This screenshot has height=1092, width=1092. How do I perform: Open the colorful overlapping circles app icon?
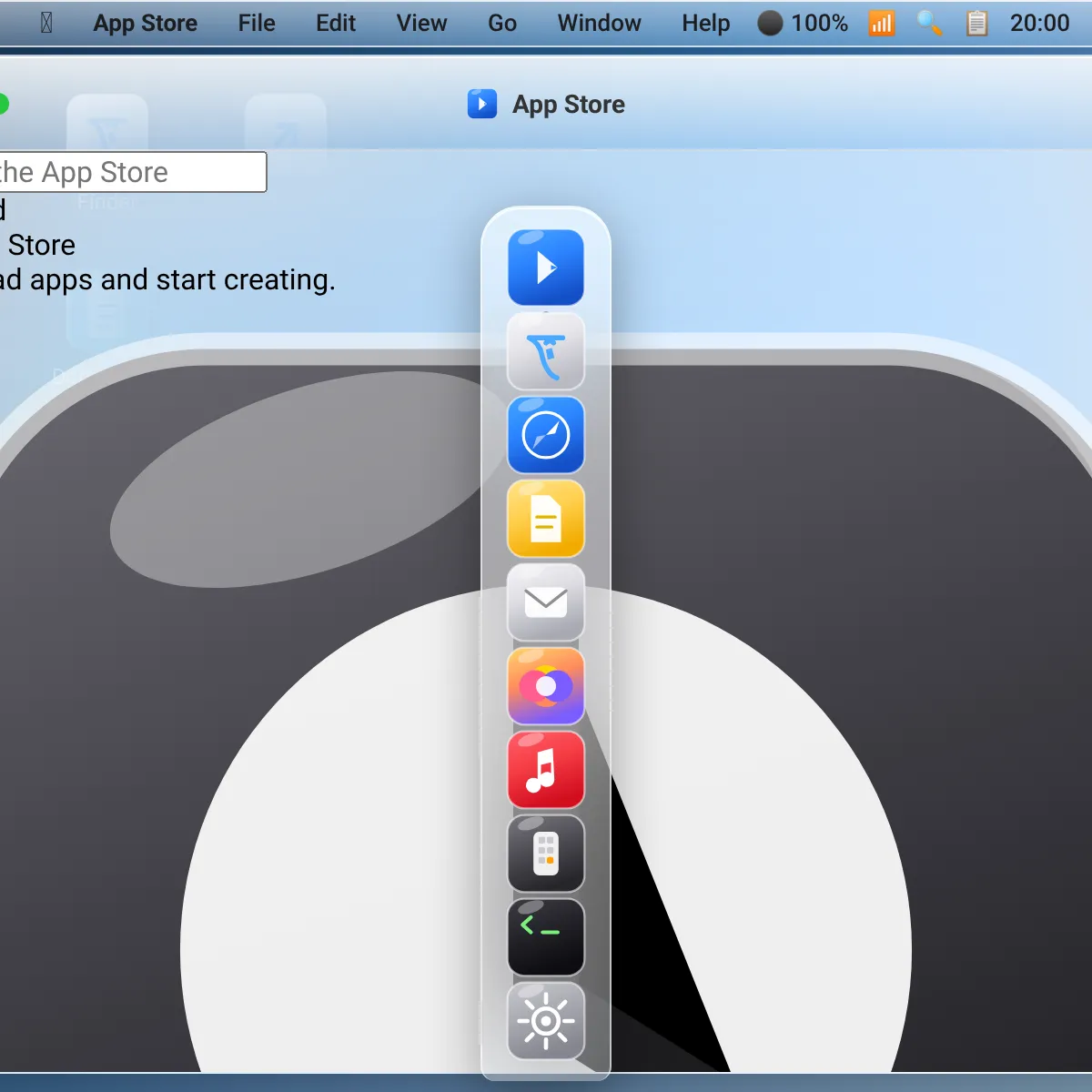pyautogui.click(x=546, y=686)
